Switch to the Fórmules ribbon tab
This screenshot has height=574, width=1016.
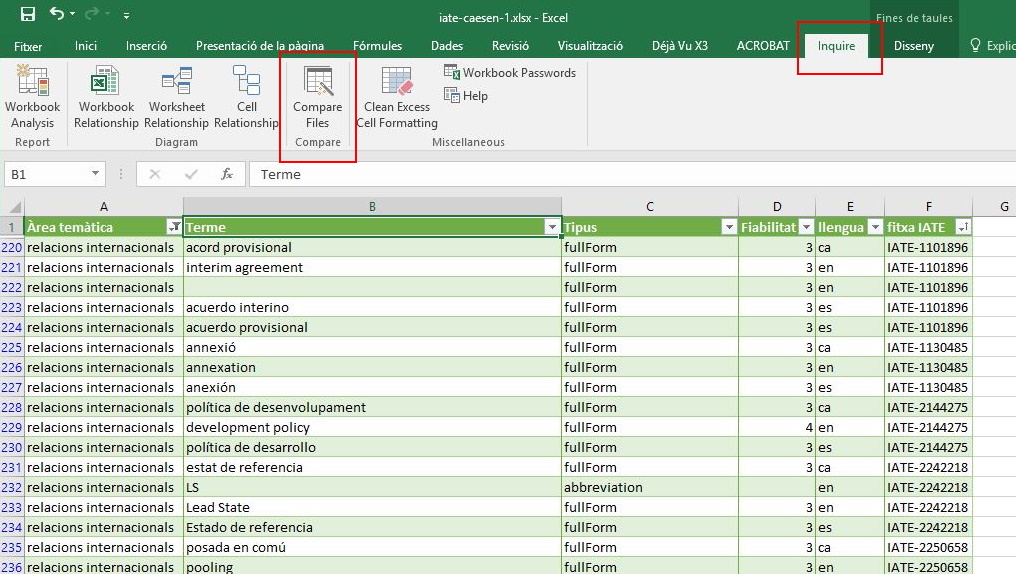[377, 46]
